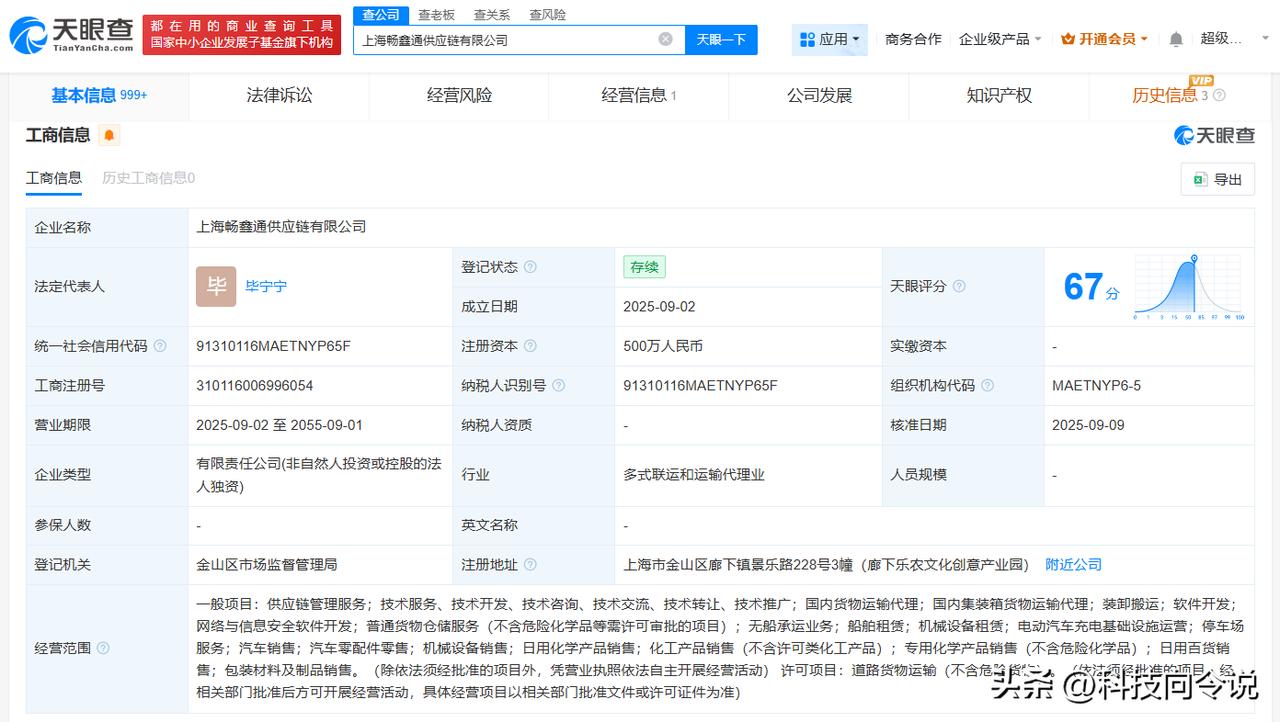Click the 毕 avatar of legal representative
The height and width of the screenshot is (722, 1280).
click(x=216, y=286)
